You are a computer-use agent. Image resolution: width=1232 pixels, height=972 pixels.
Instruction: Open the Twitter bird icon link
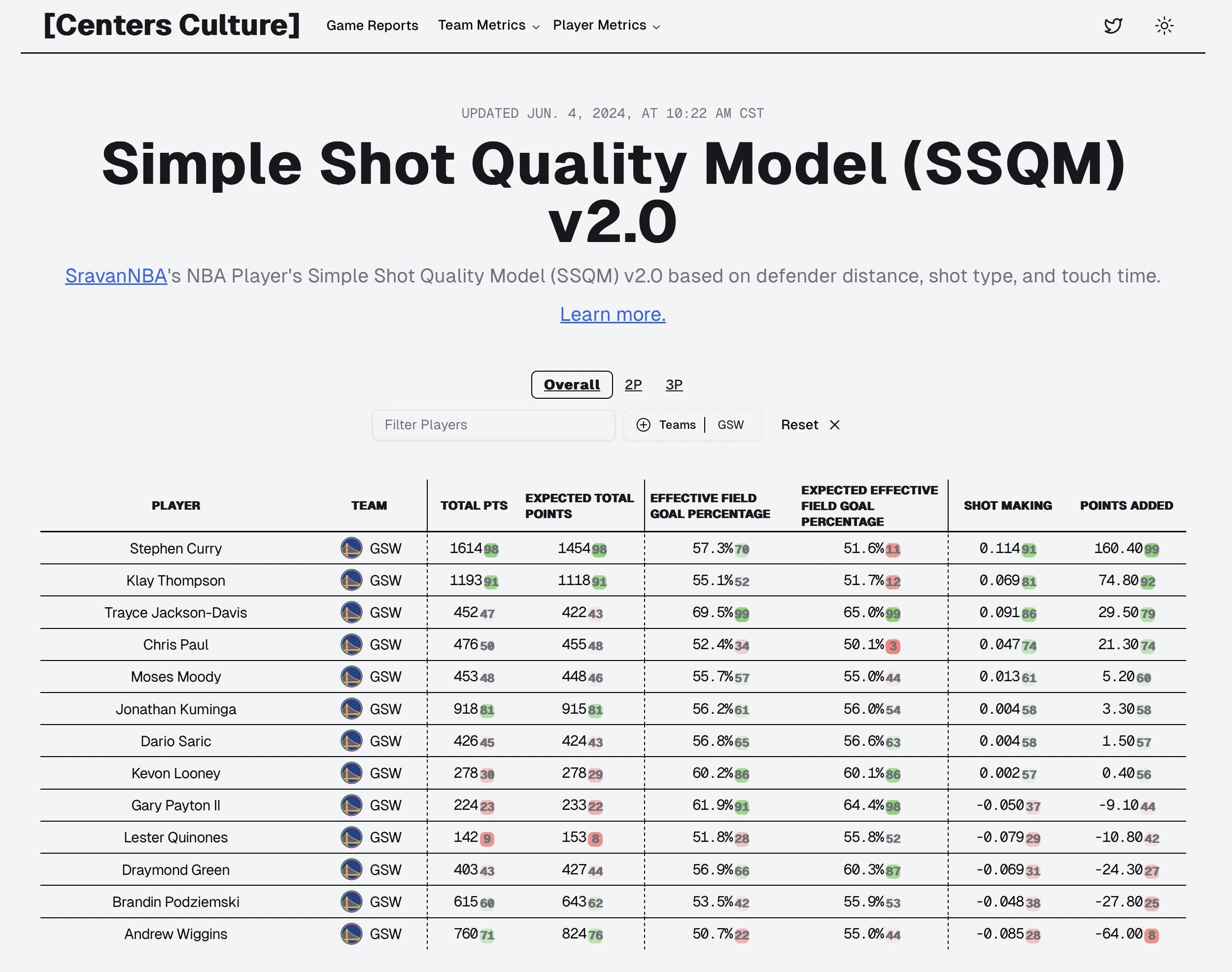pos(1113,26)
